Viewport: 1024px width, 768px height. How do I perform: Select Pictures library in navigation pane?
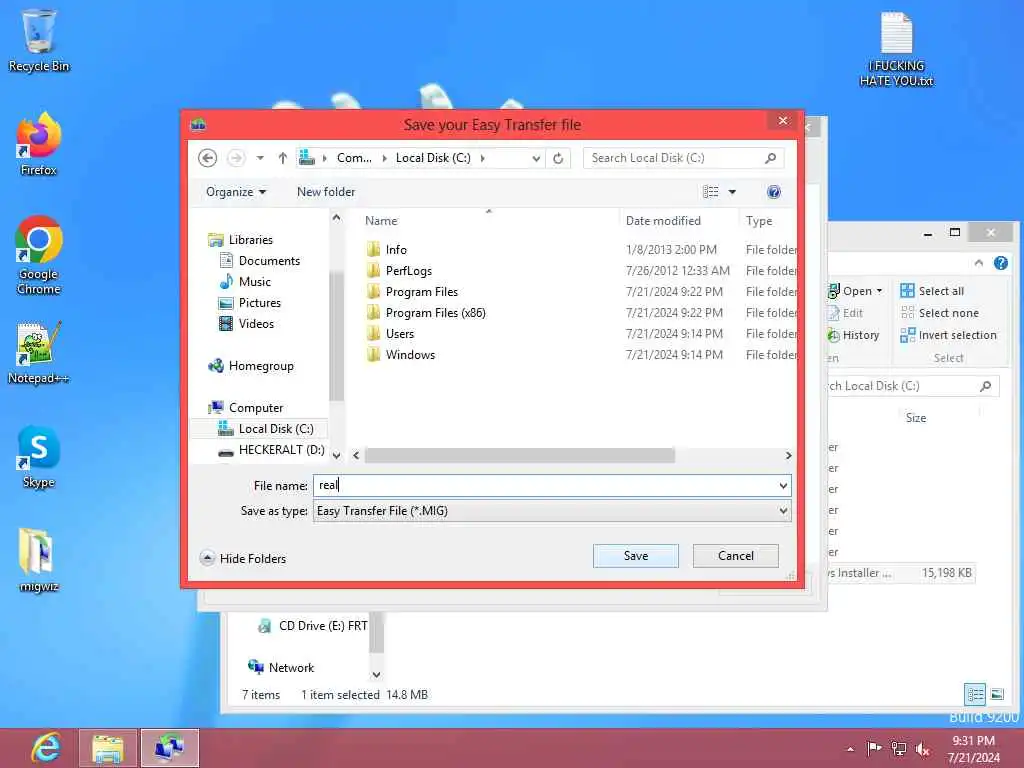(x=249, y=302)
